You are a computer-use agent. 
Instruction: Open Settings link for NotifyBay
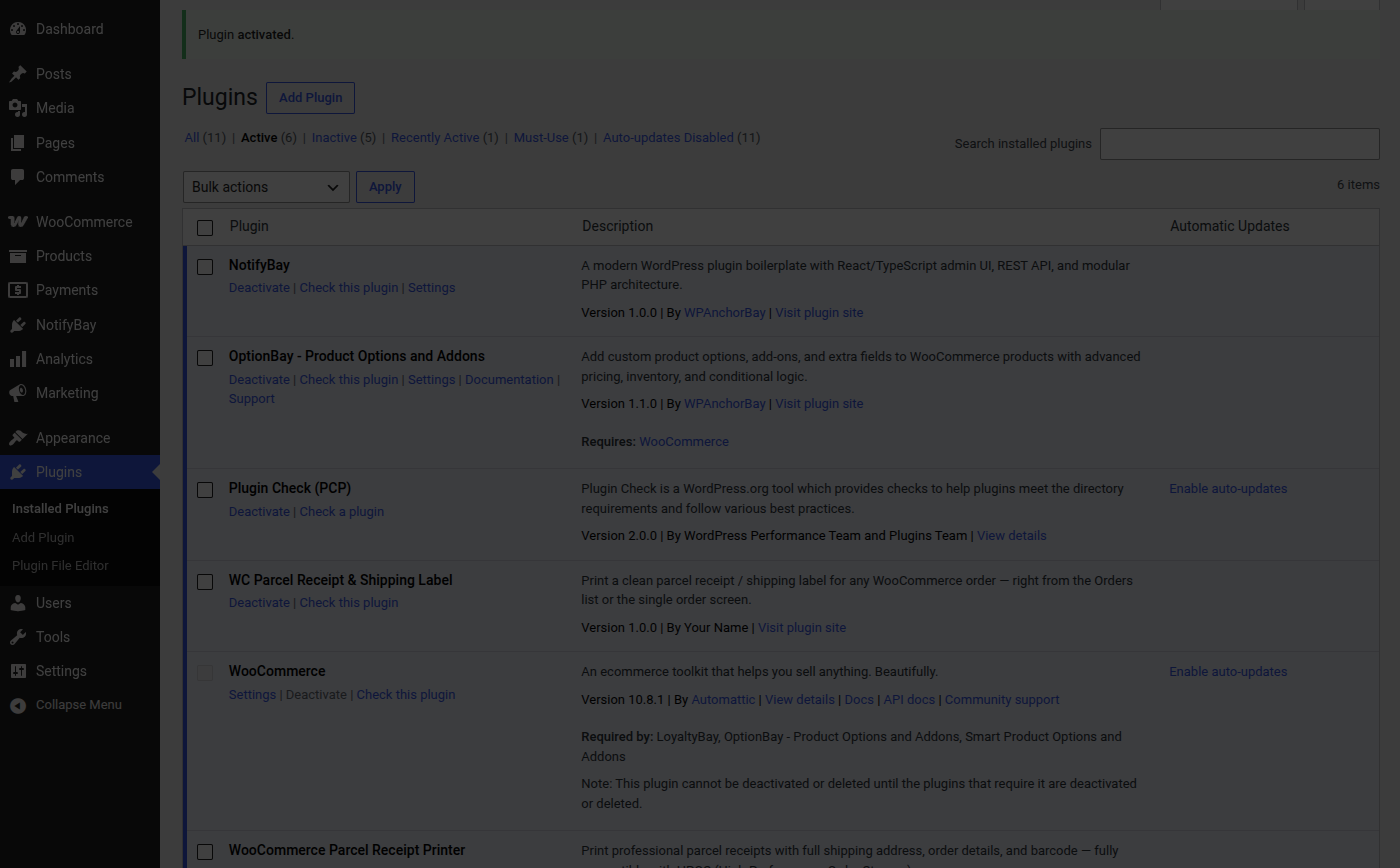[x=431, y=288]
